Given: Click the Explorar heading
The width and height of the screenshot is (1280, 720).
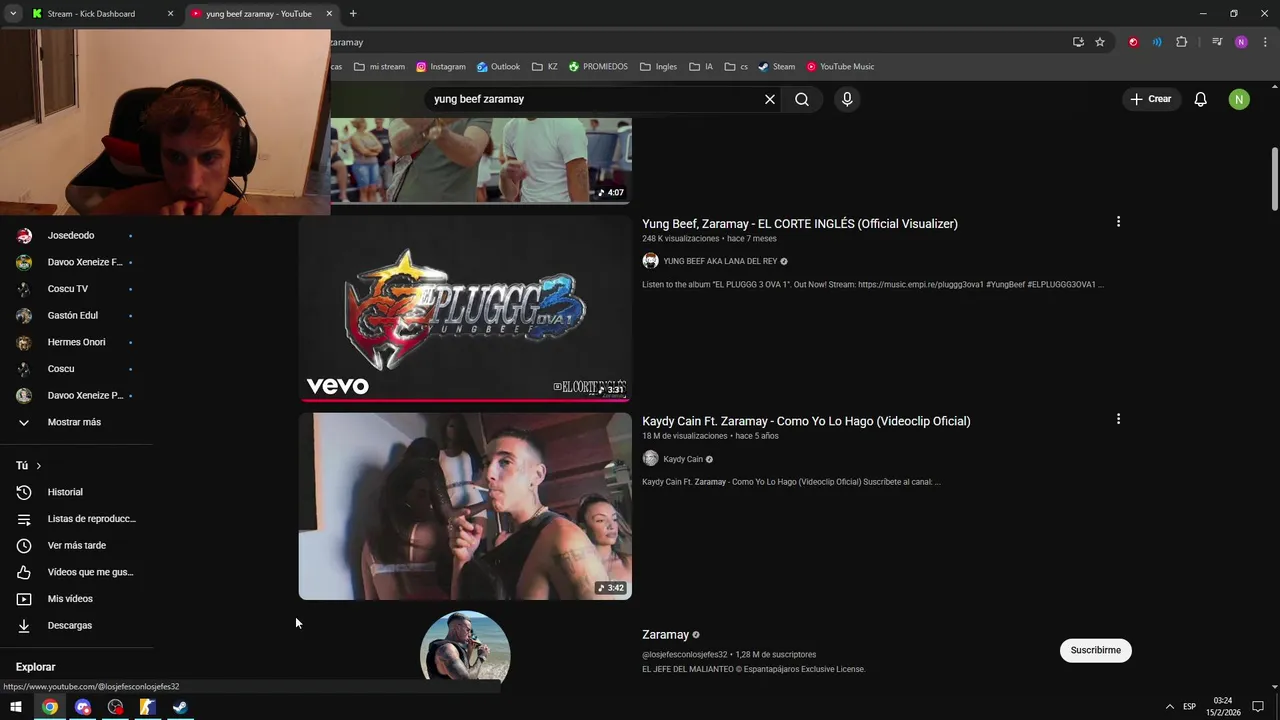Looking at the screenshot, I should [x=35, y=667].
